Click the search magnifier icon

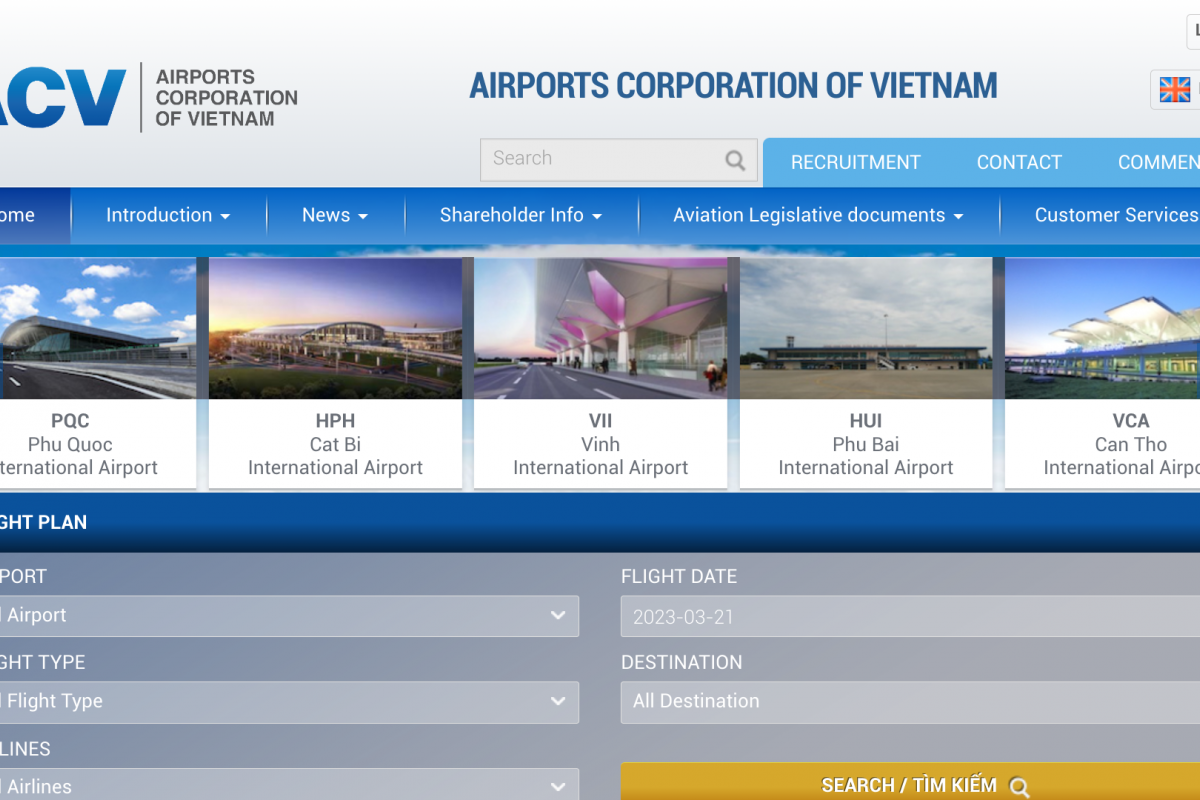tap(735, 160)
